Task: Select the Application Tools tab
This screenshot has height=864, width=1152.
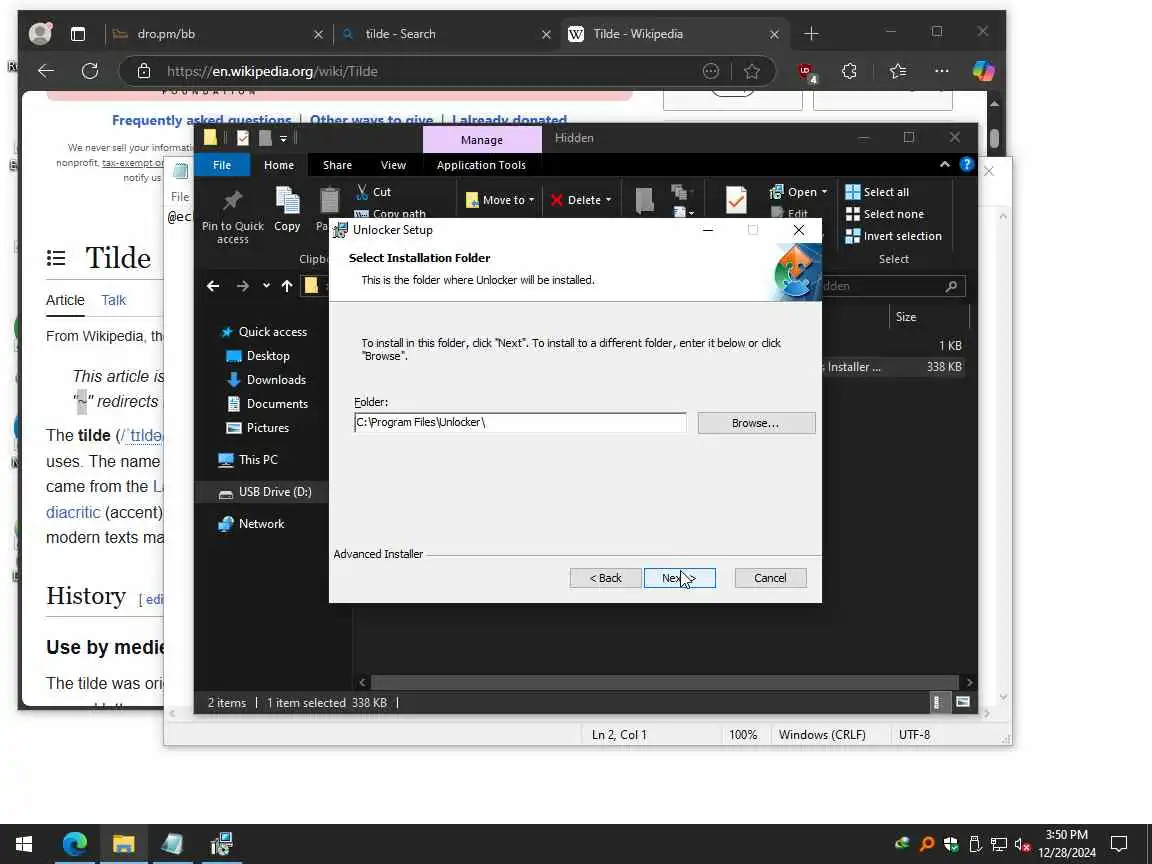Action: 481,165
